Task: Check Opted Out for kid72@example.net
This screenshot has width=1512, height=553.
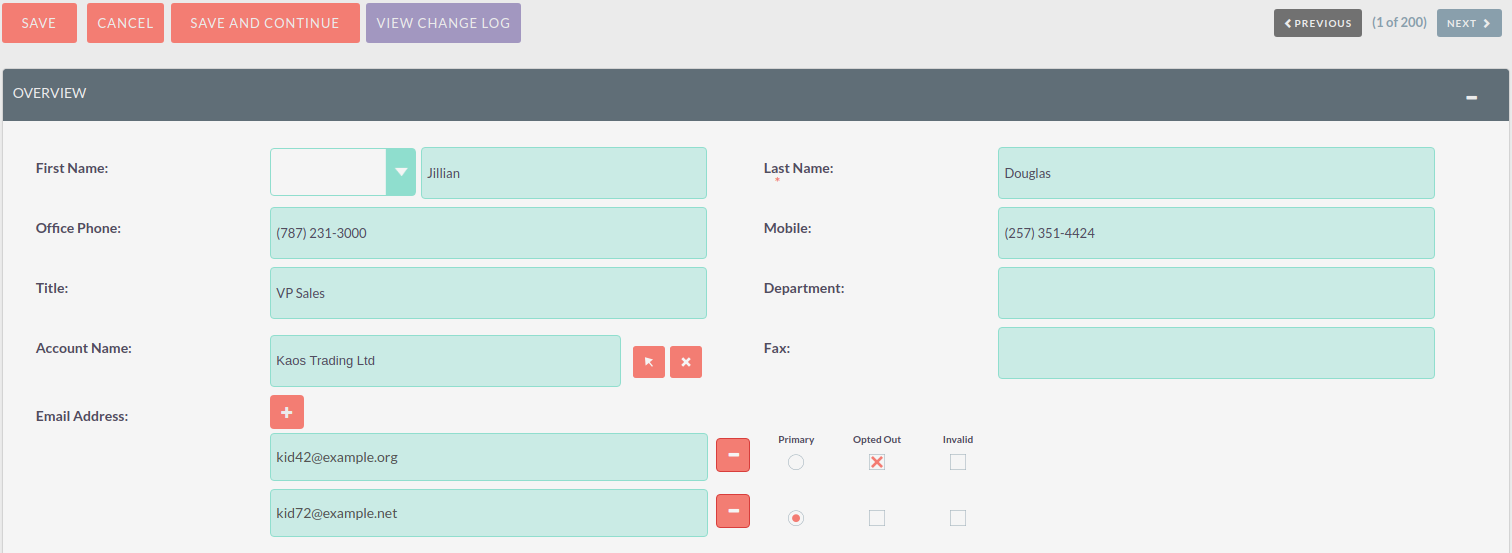Action: tap(877, 518)
